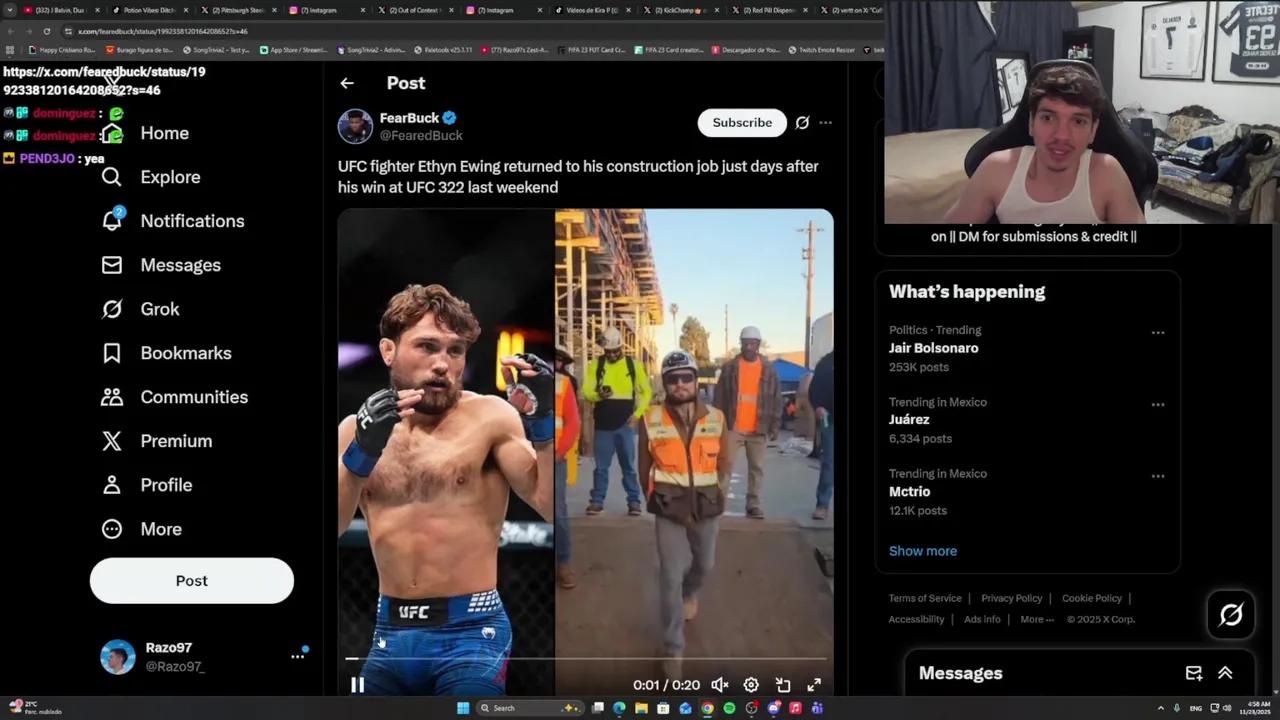Screen dimensions: 1280x720
Task: Open Razo97 account avatar
Action: [118, 657]
